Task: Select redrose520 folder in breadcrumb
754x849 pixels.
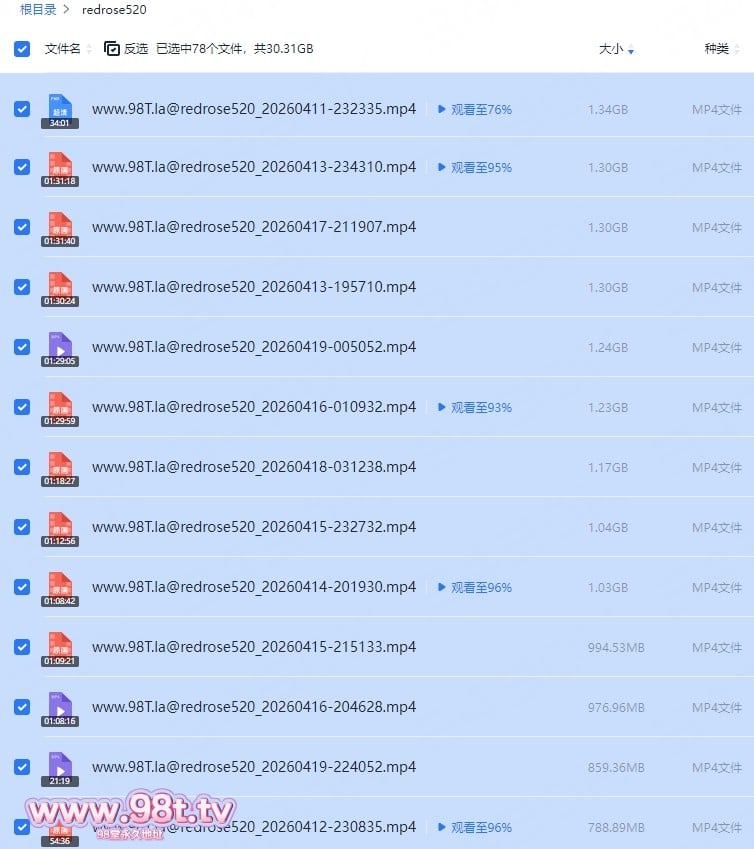Action: [x=114, y=9]
